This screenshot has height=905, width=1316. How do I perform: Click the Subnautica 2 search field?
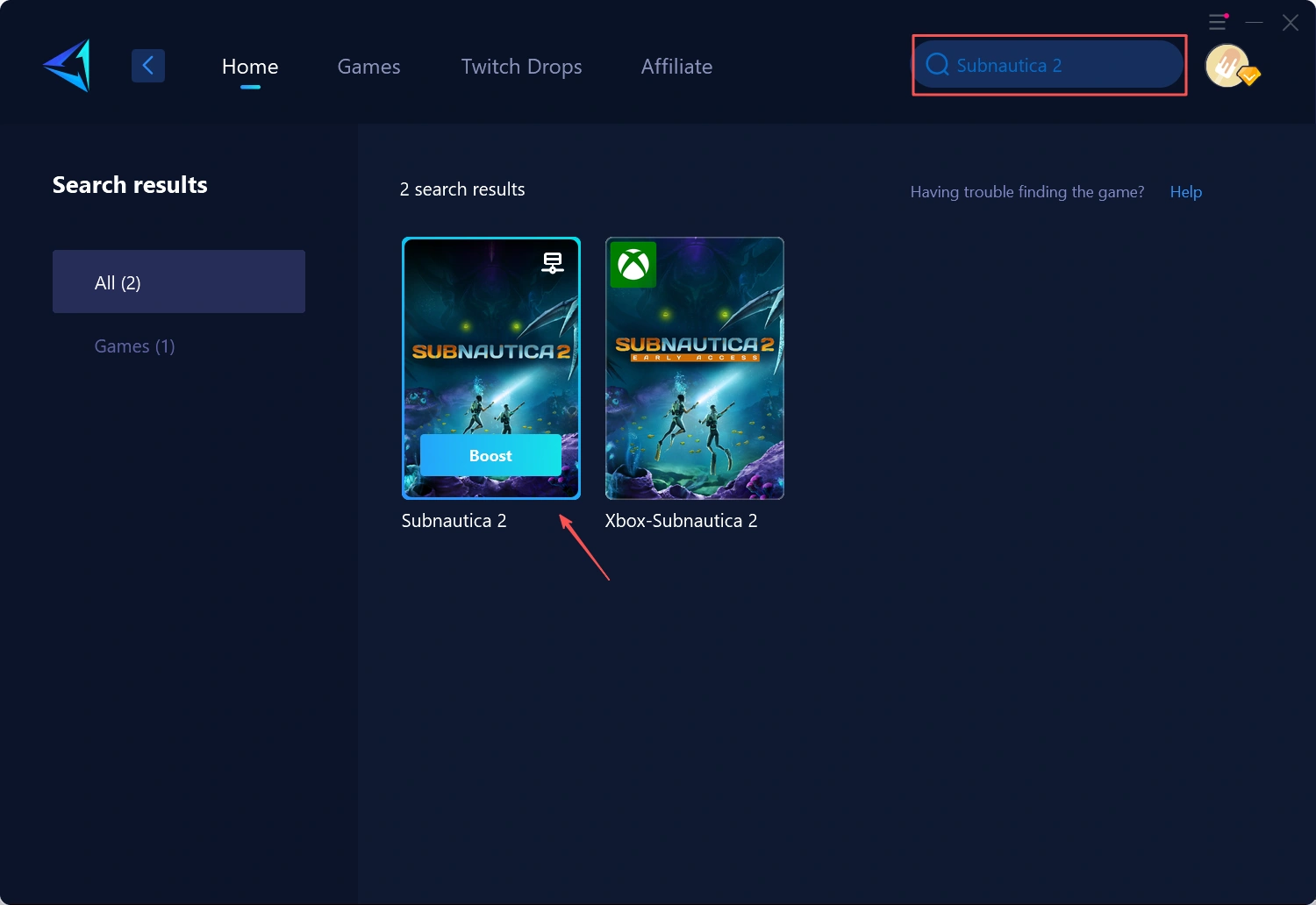[1049, 65]
